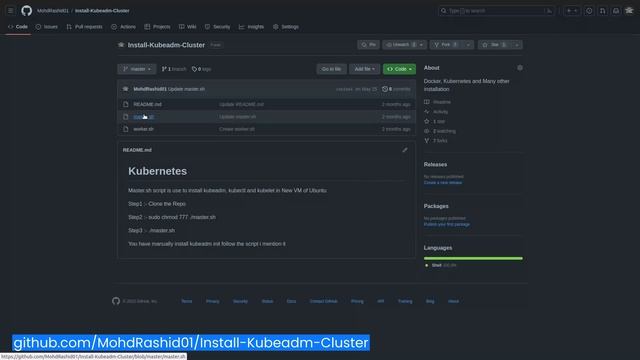The width and height of the screenshot is (640, 360).
Task: Click the Releases heading
Action: (x=435, y=164)
